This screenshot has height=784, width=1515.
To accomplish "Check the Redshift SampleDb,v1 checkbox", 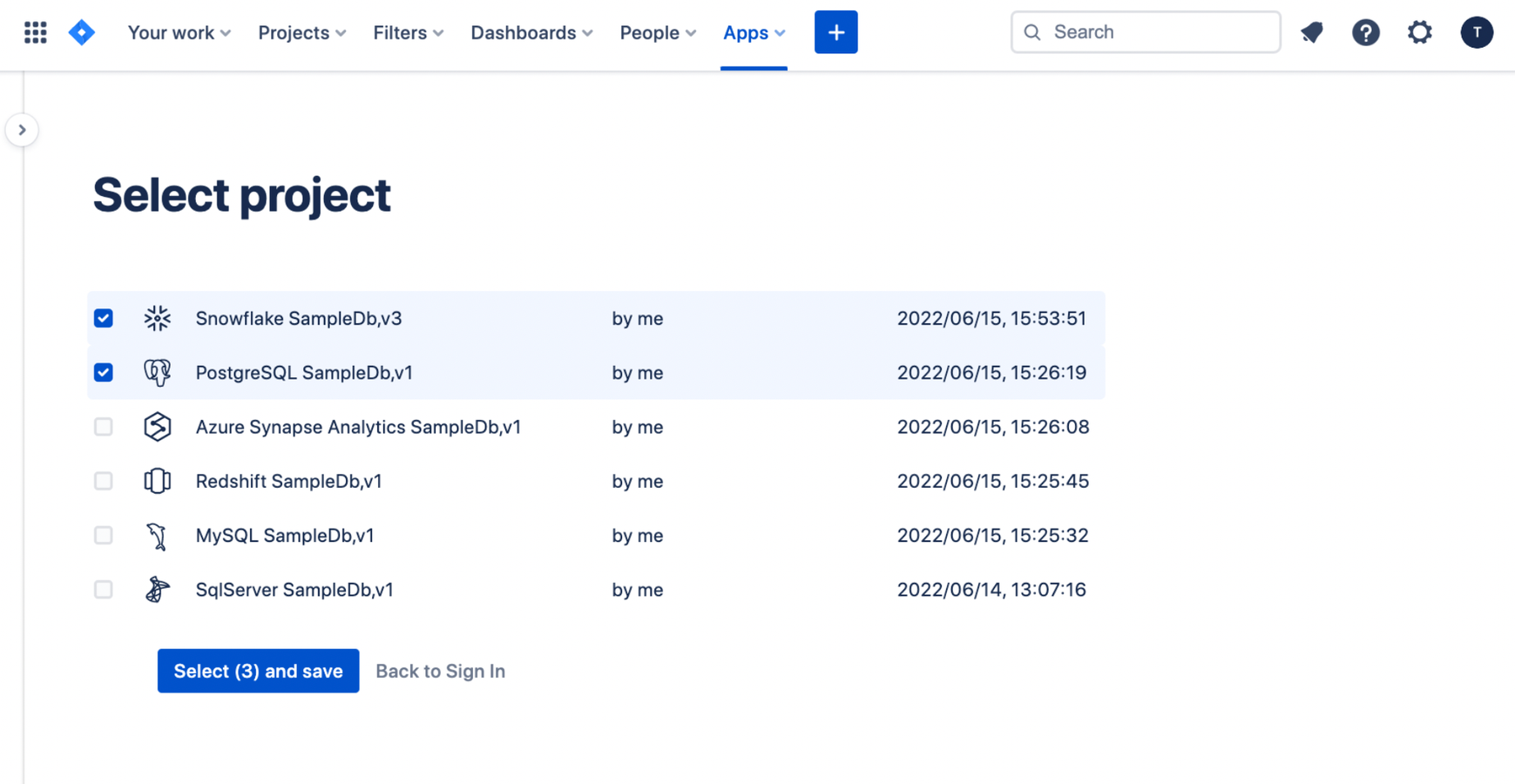I will [x=104, y=481].
